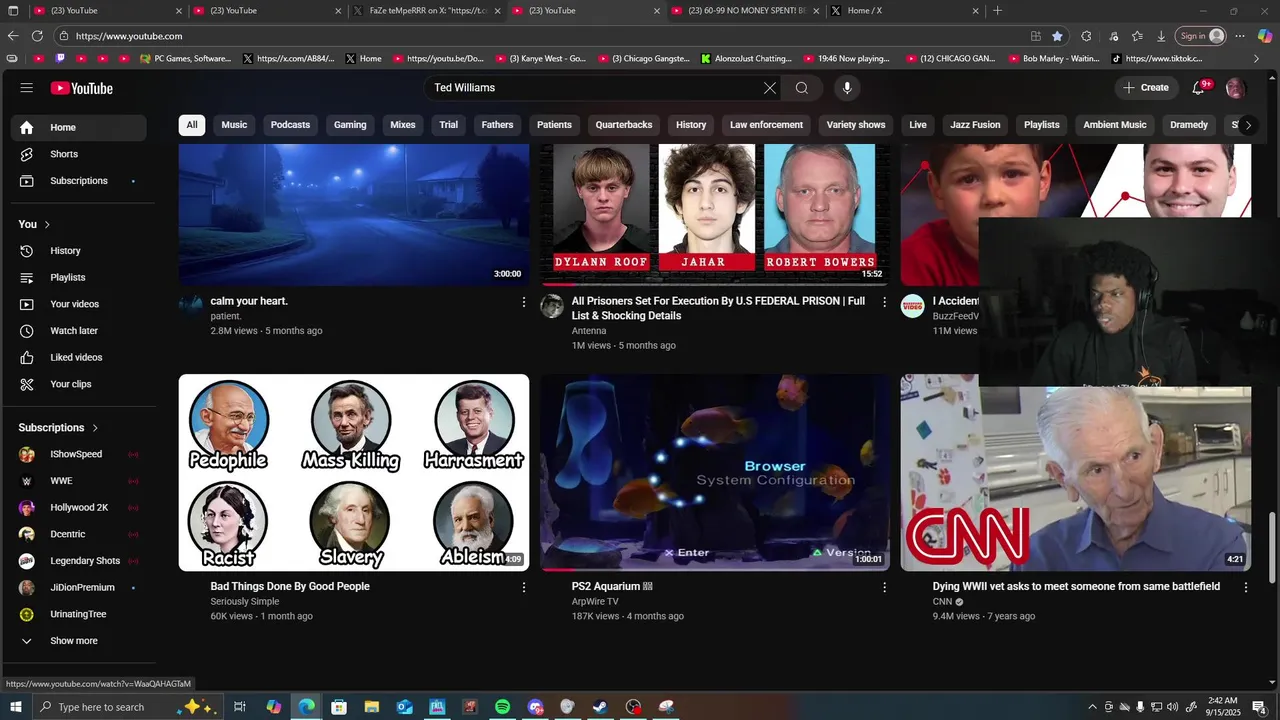Click the search magnifier button
The width and height of the screenshot is (1280, 720).
[x=802, y=88]
